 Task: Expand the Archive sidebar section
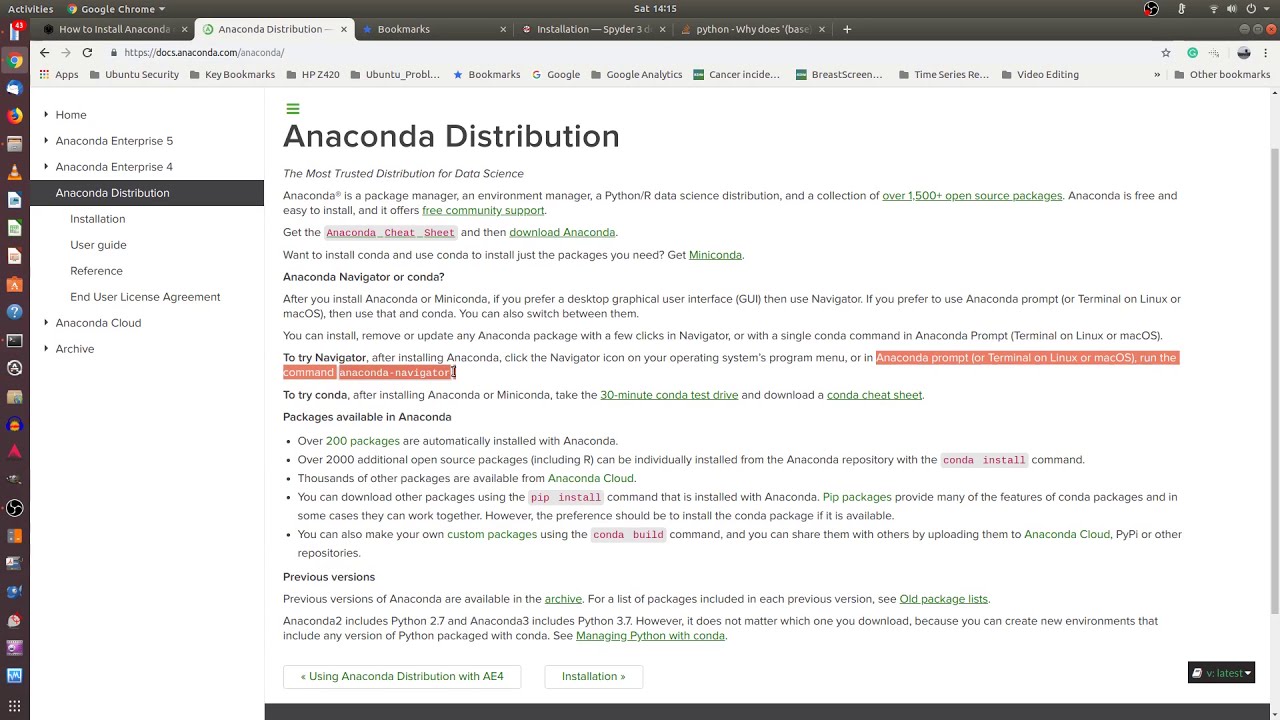tap(46, 349)
